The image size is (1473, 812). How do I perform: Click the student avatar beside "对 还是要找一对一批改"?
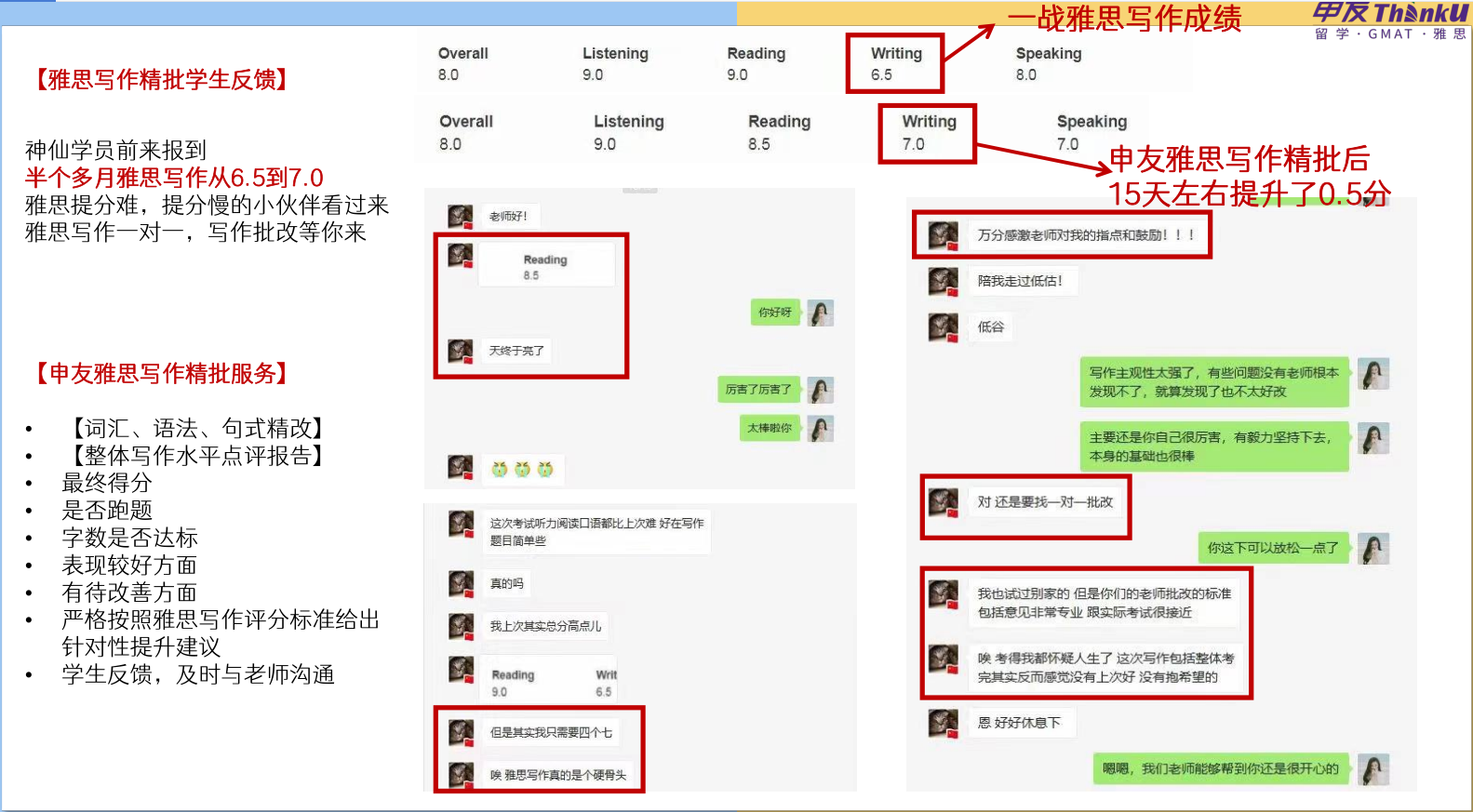(944, 502)
